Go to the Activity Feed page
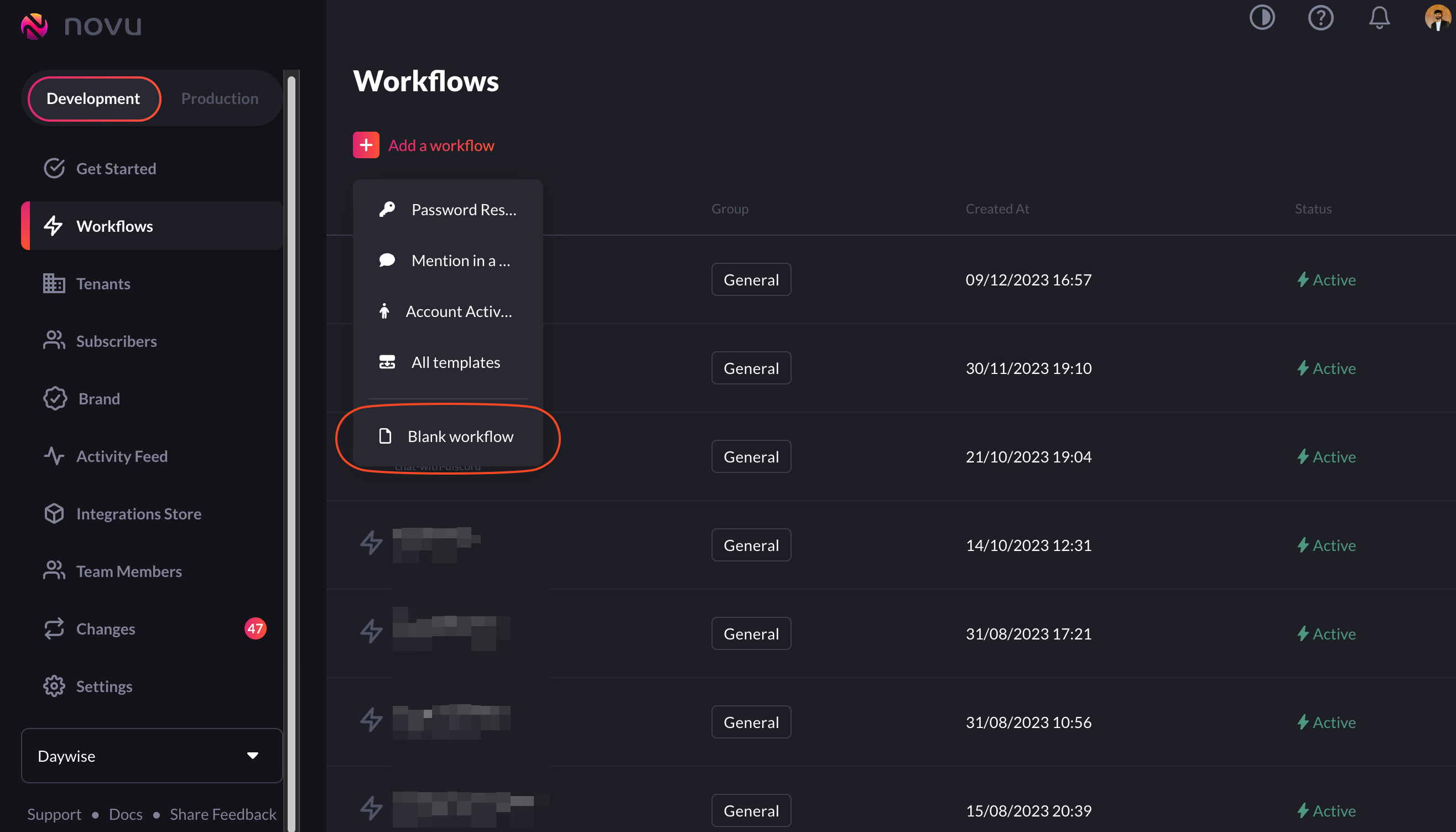1456x832 pixels. pyautogui.click(x=122, y=456)
